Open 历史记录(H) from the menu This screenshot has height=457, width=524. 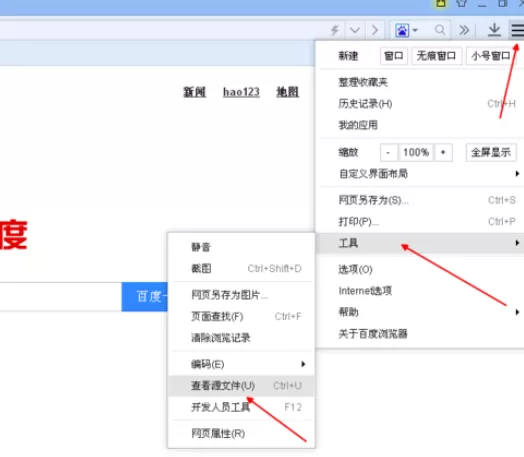(x=420, y=104)
